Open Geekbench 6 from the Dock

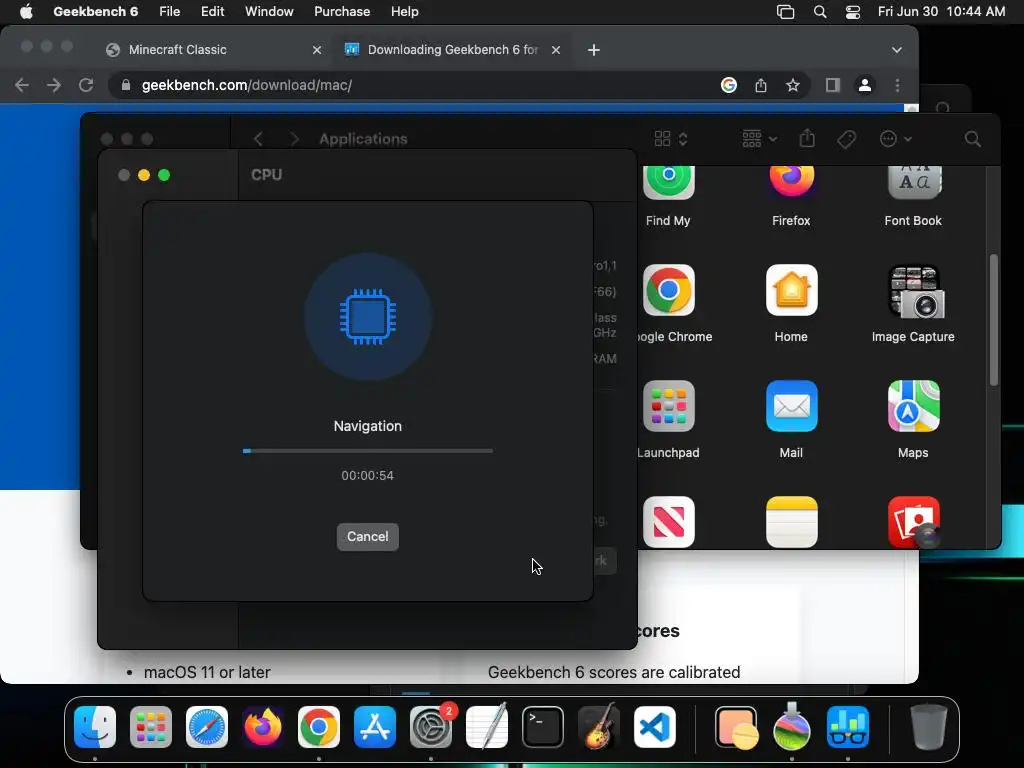click(848, 727)
